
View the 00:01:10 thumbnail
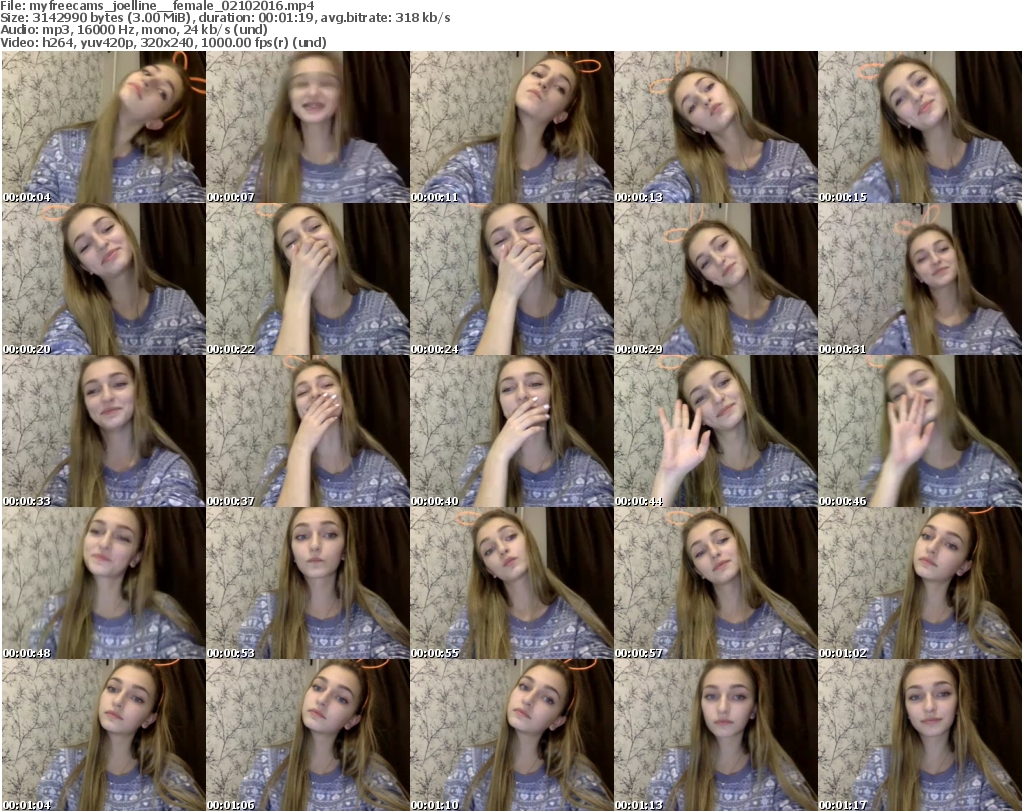[x=511, y=735]
